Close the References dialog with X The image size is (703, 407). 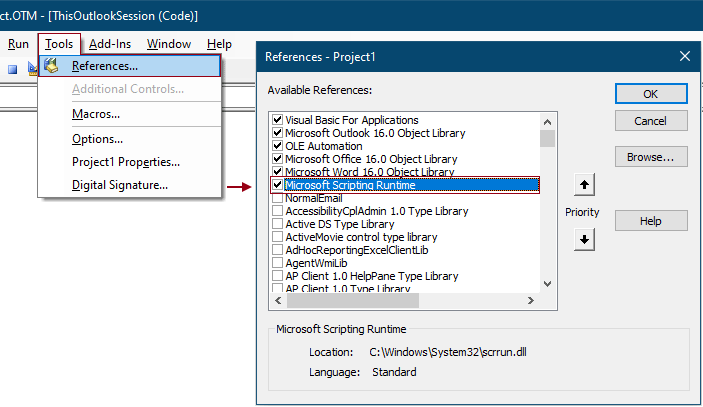[684, 57]
